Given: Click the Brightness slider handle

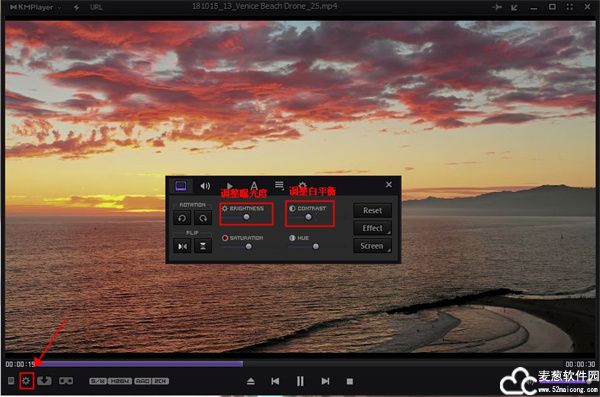Looking at the screenshot, I should [246, 217].
